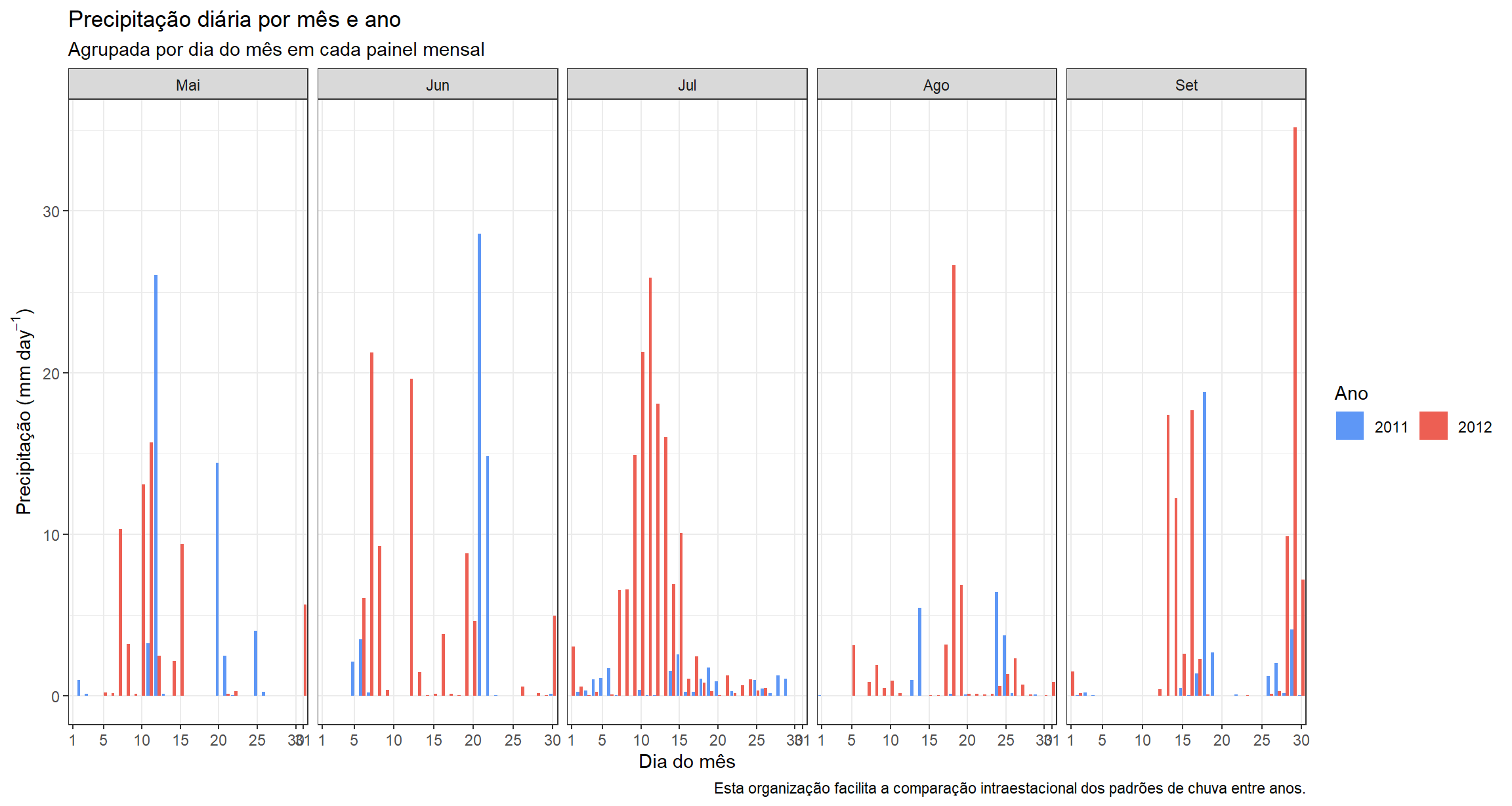
Task: Click the Dia do mês axis label
Action: (x=686, y=761)
